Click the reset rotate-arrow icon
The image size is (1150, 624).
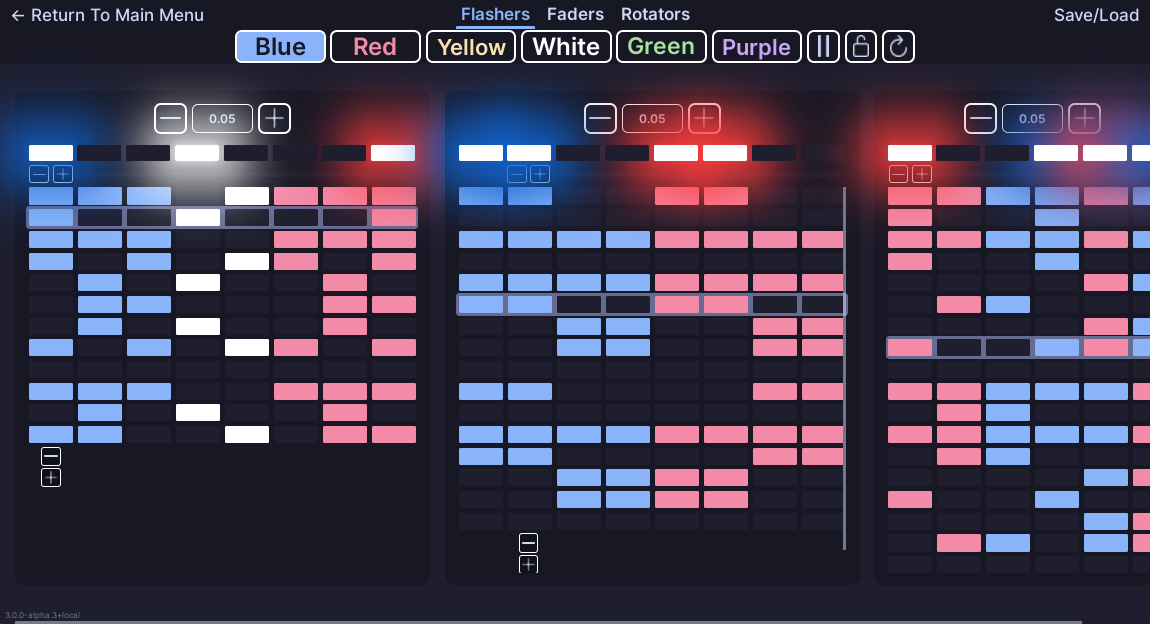pos(898,47)
